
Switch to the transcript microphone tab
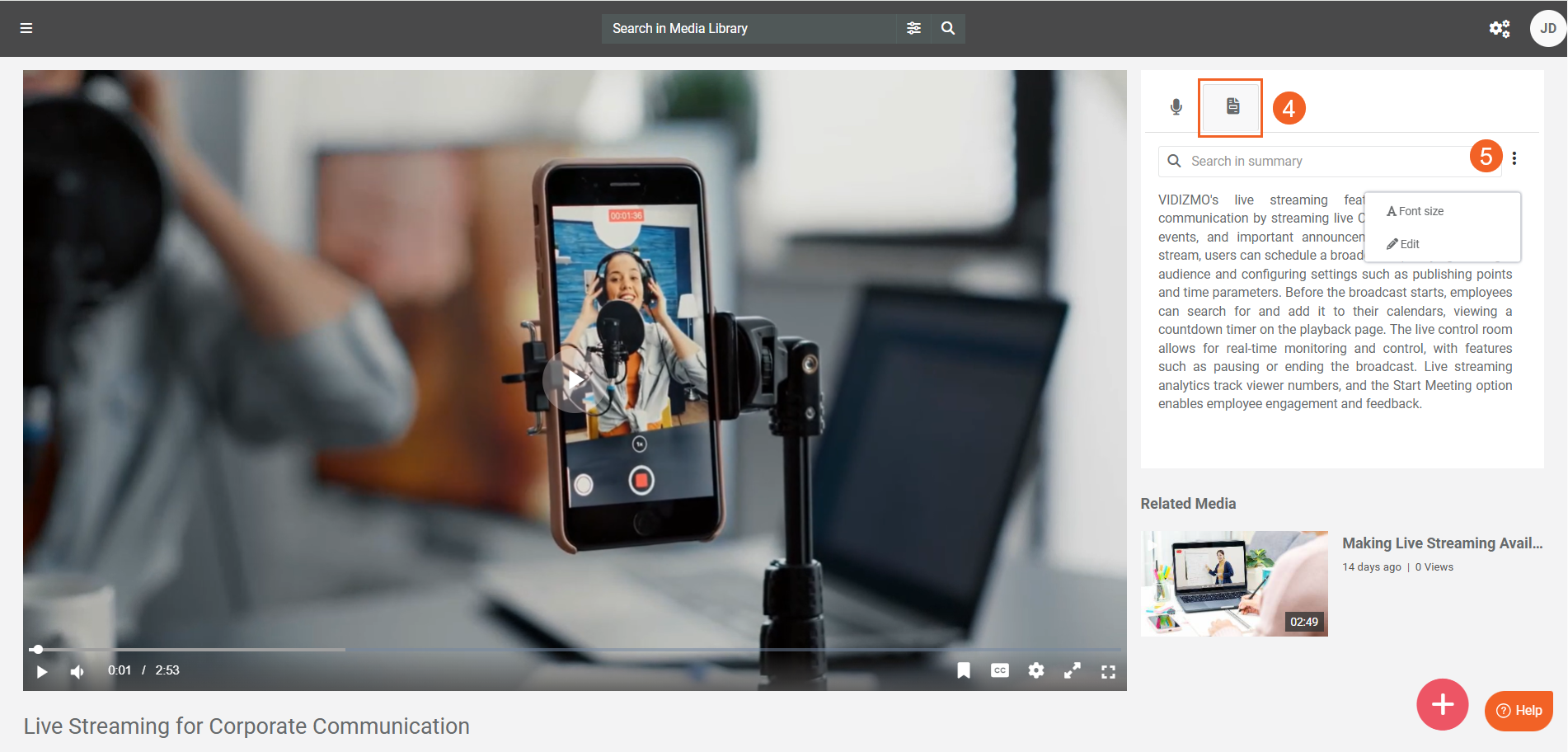point(1176,107)
